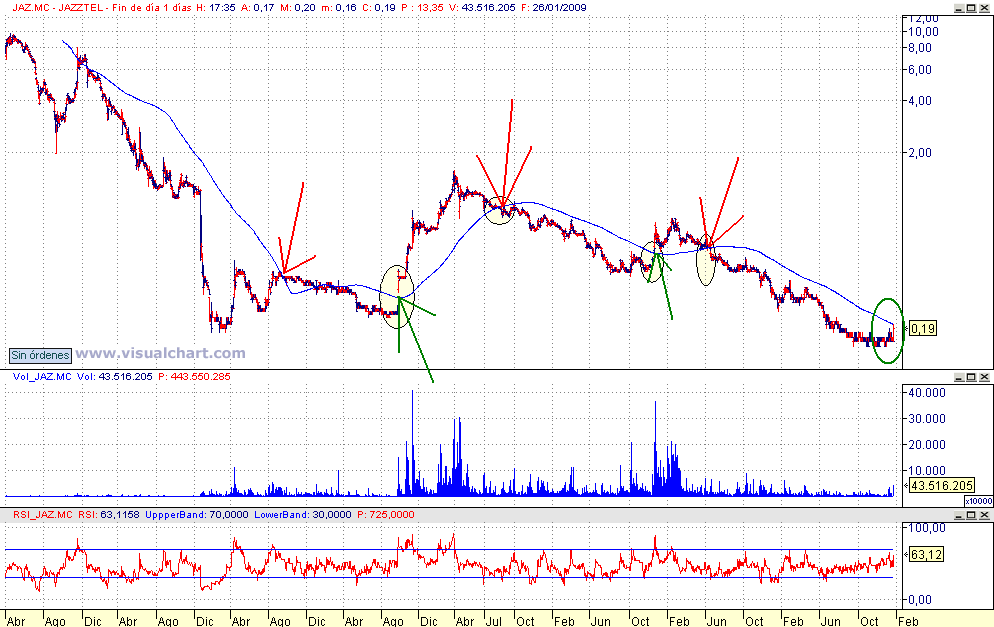Click the 'RSI: 63,1158' reading

coord(109,515)
